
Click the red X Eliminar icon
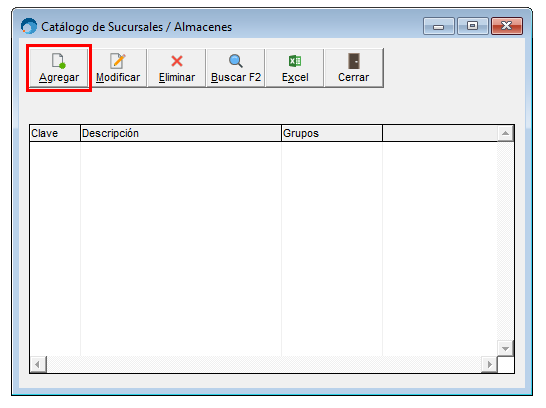tap(177, 61)
